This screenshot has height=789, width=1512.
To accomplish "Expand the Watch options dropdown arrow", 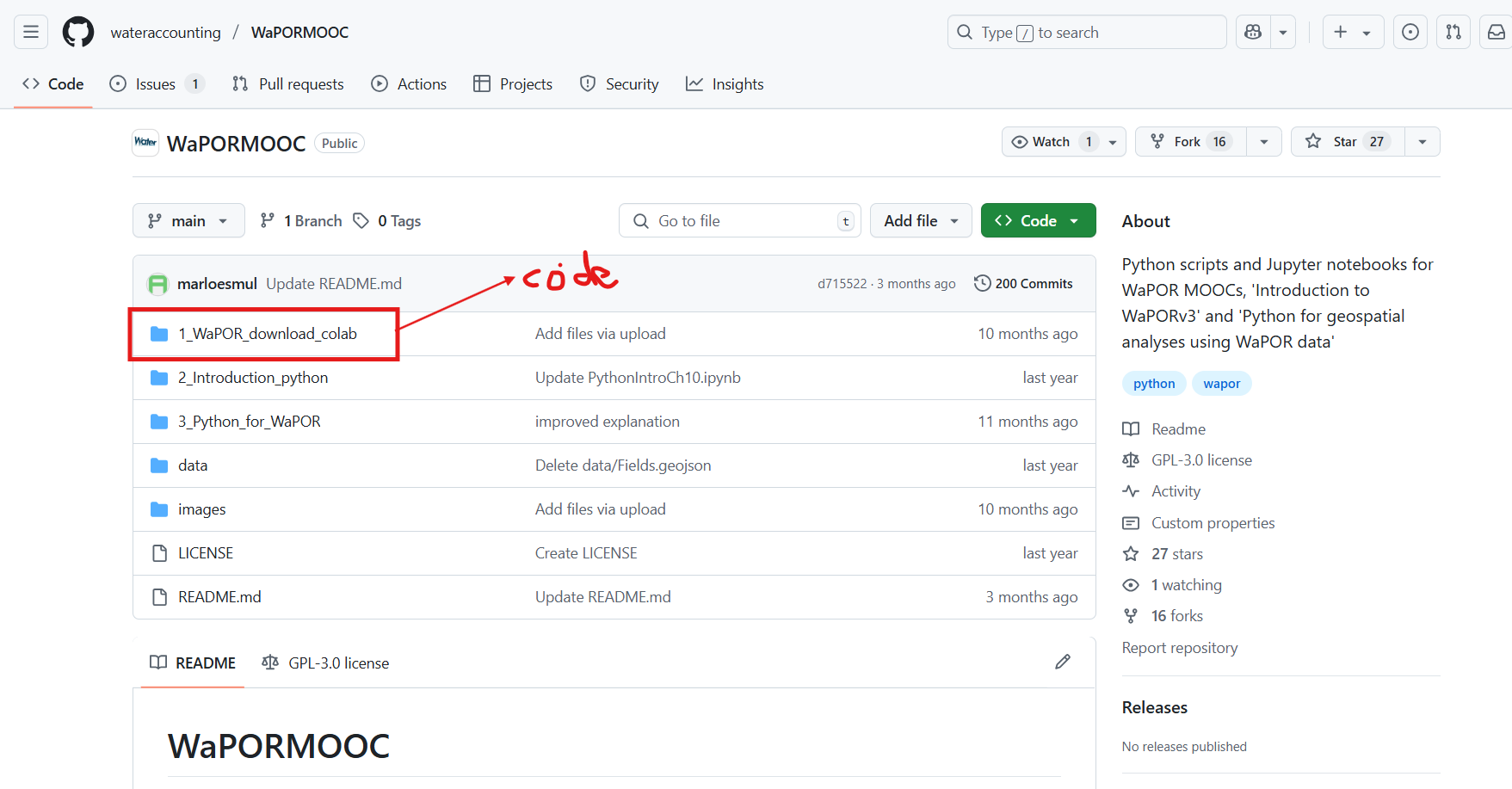I will click(x=1113, y=142).
